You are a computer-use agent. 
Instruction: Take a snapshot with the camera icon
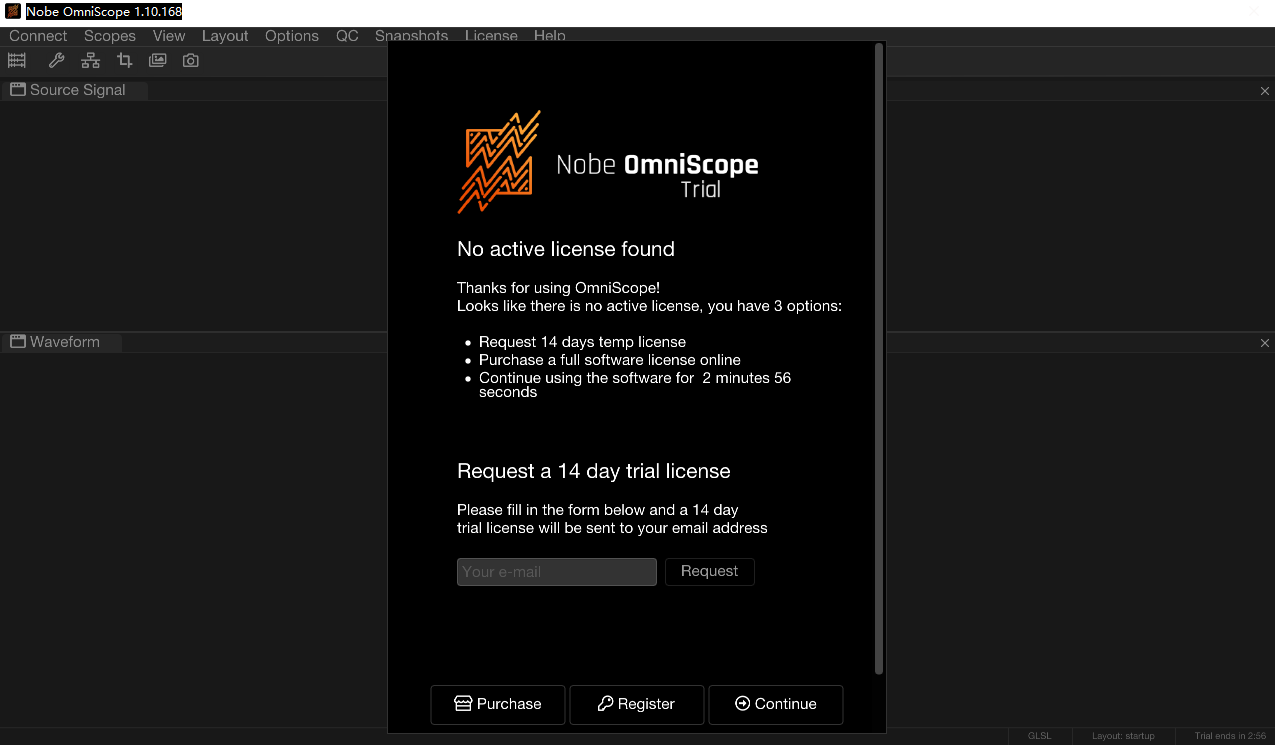pos(191,61)
